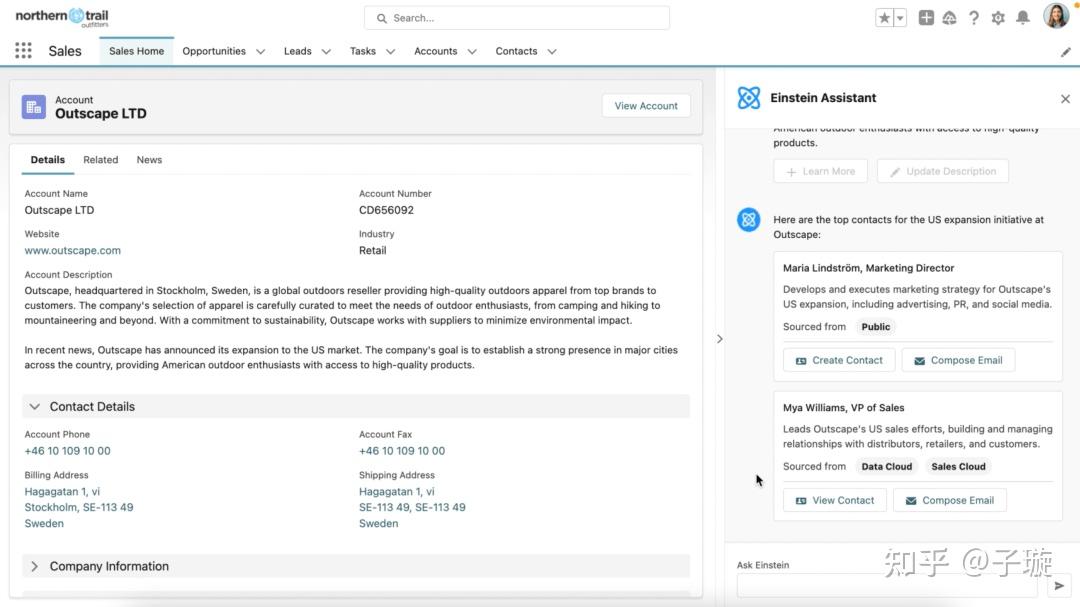
Task: Click the Einstein Assistant panel icon
Action: (748, 97)
